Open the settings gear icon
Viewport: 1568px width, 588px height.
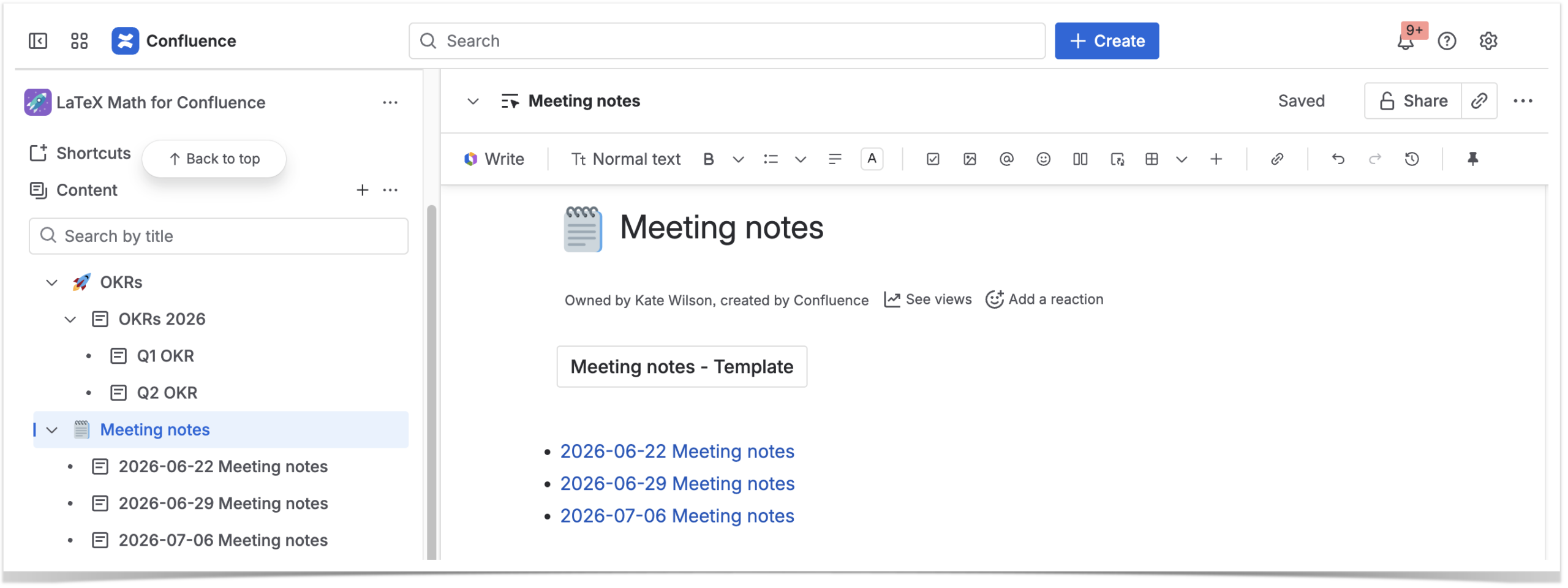[1488, 41]
